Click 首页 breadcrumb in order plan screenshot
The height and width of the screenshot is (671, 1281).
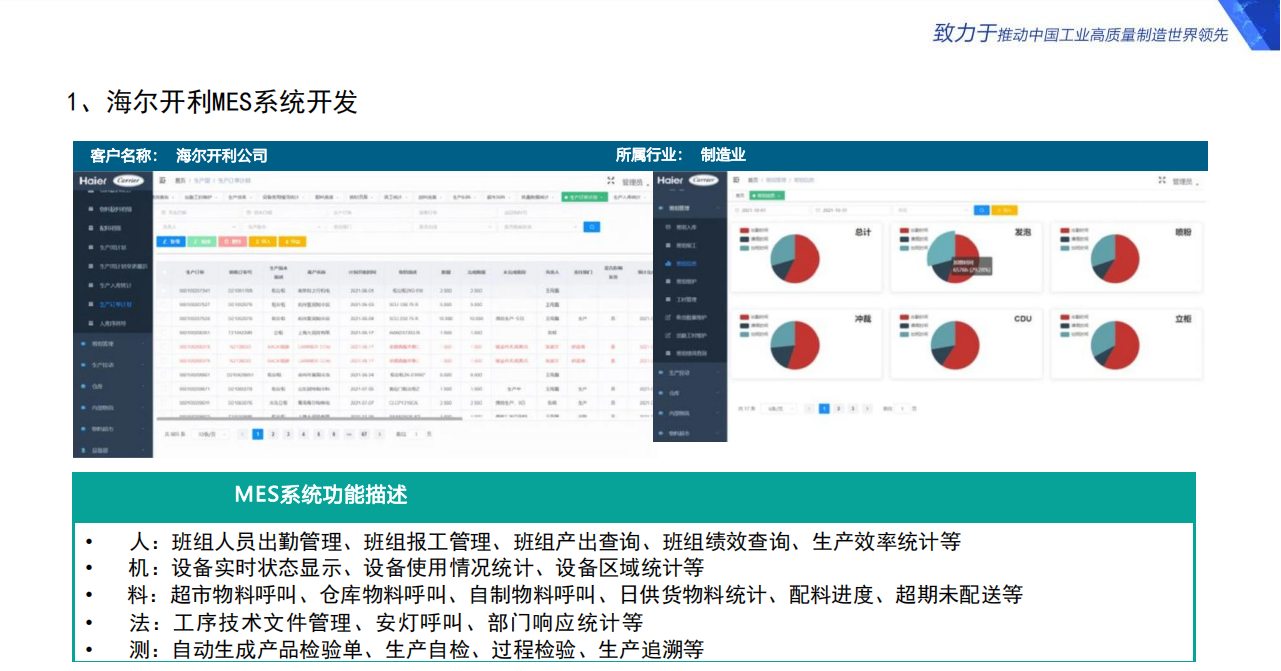tap(180, 181)
